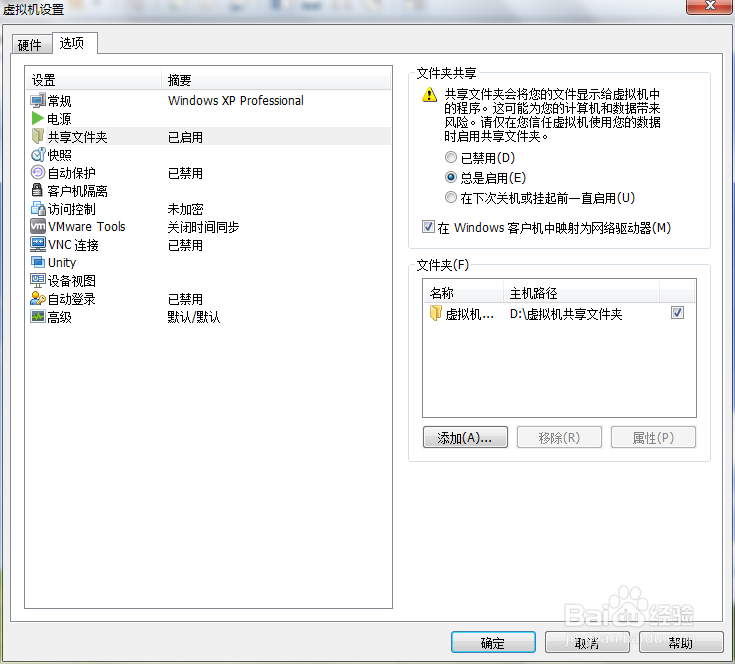The width and height of the screenshot is (735, 664).
Task: Click the 虚拟机... folder name cell
Action: click(x=469, y=314)
